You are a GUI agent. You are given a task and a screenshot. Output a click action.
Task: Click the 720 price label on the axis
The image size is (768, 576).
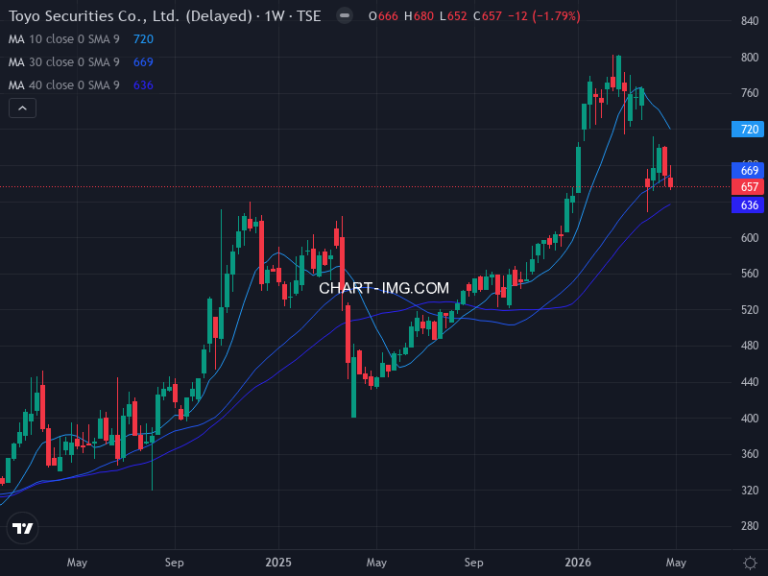747,129
